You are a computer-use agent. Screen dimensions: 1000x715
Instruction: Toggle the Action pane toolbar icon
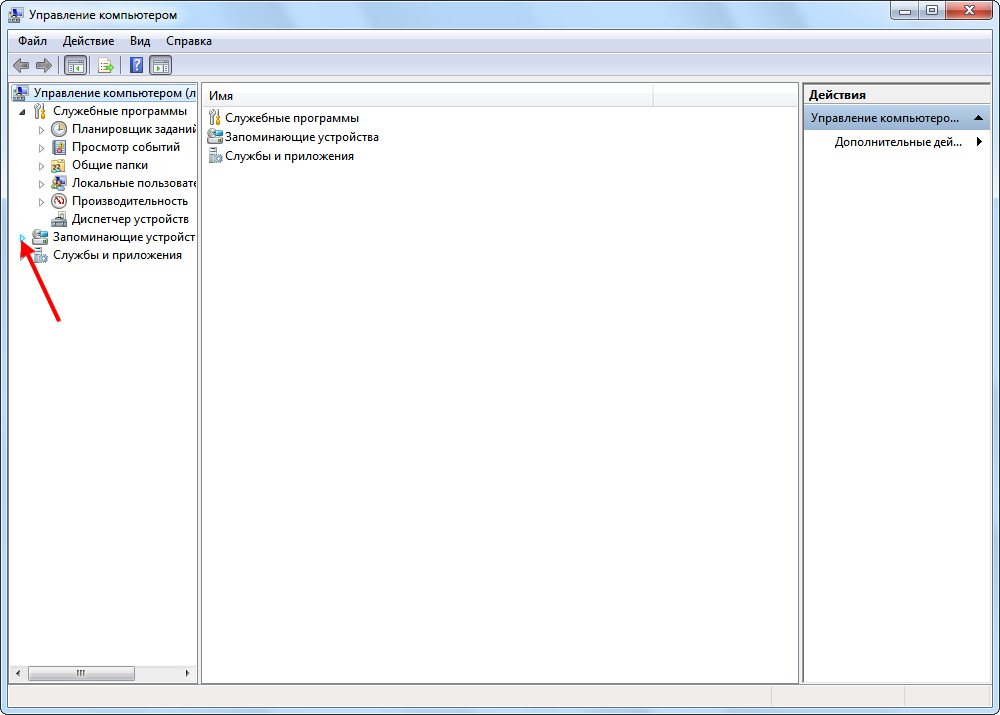161,65
